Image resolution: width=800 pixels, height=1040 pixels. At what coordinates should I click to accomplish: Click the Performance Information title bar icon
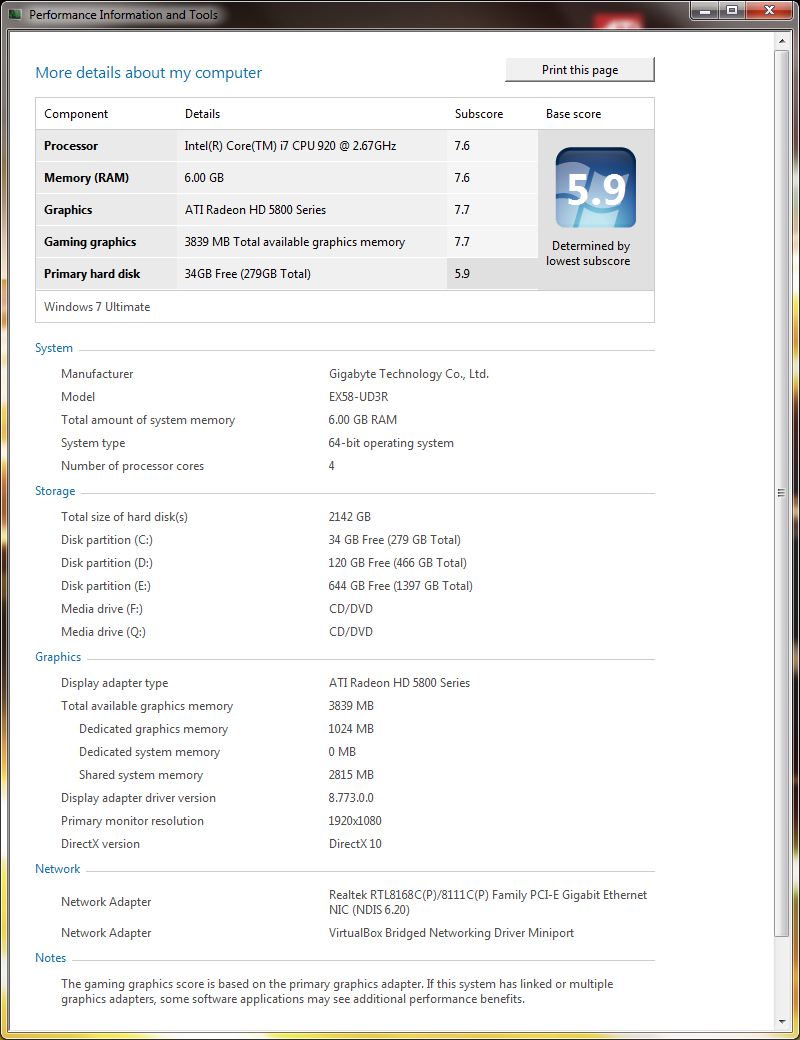(15, 14)
